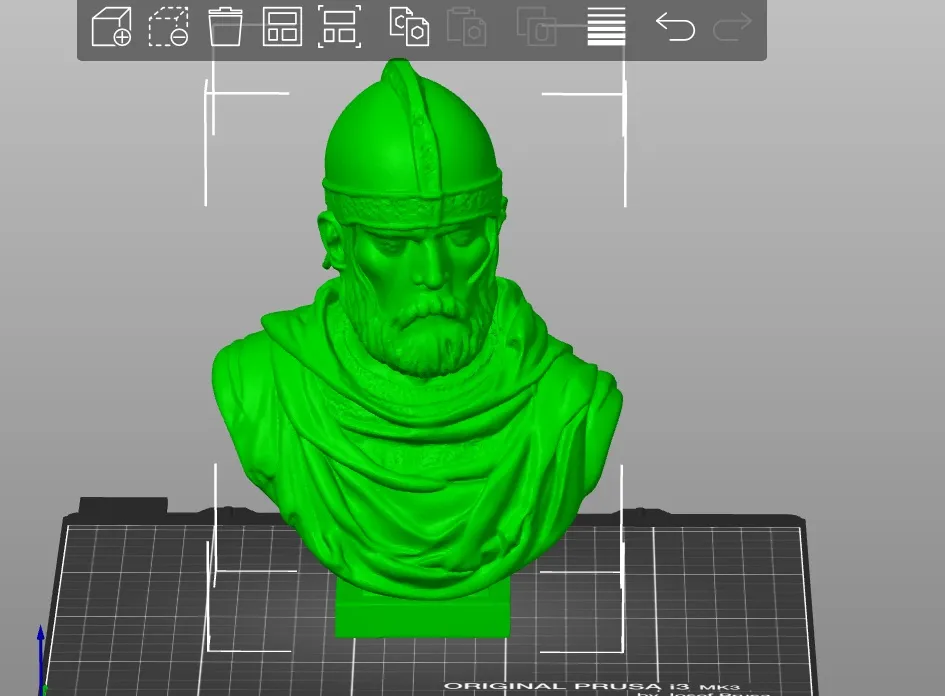This screenshot has height=696, width=945.
Task: Click the Delete all trash can icon
Action: tap(225, 27)
